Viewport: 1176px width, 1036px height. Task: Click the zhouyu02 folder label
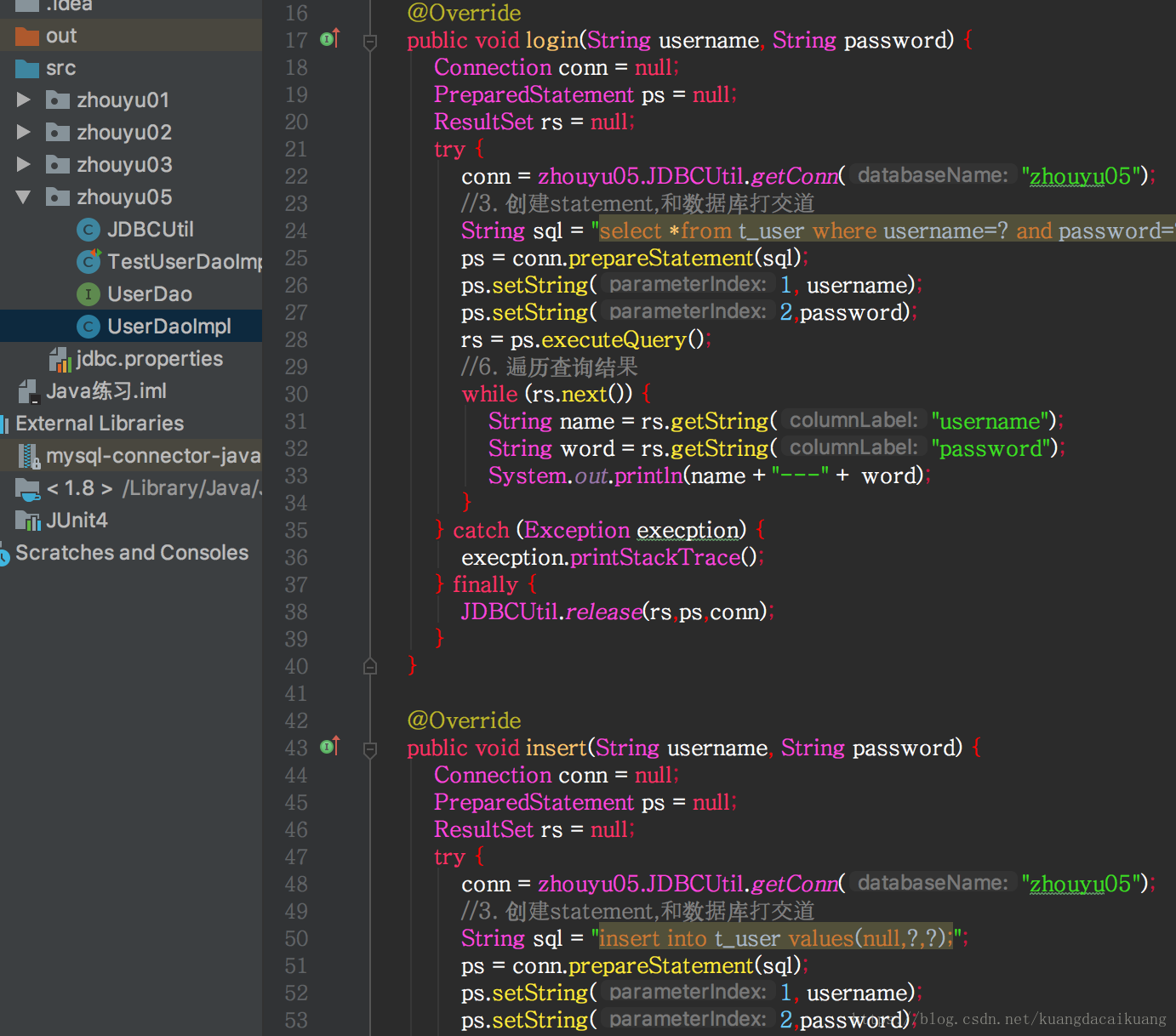124,133
